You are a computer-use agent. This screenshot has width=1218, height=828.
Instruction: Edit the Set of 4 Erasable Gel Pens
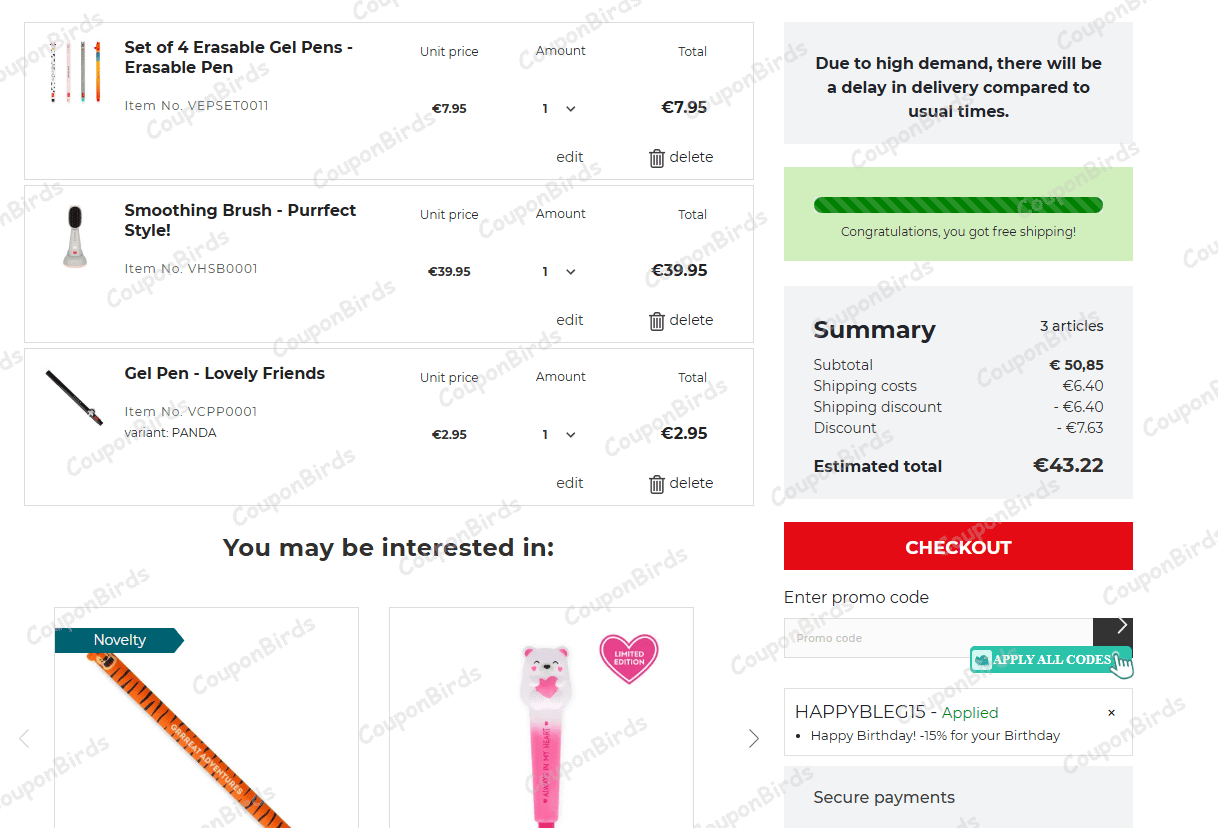[570, 157]
